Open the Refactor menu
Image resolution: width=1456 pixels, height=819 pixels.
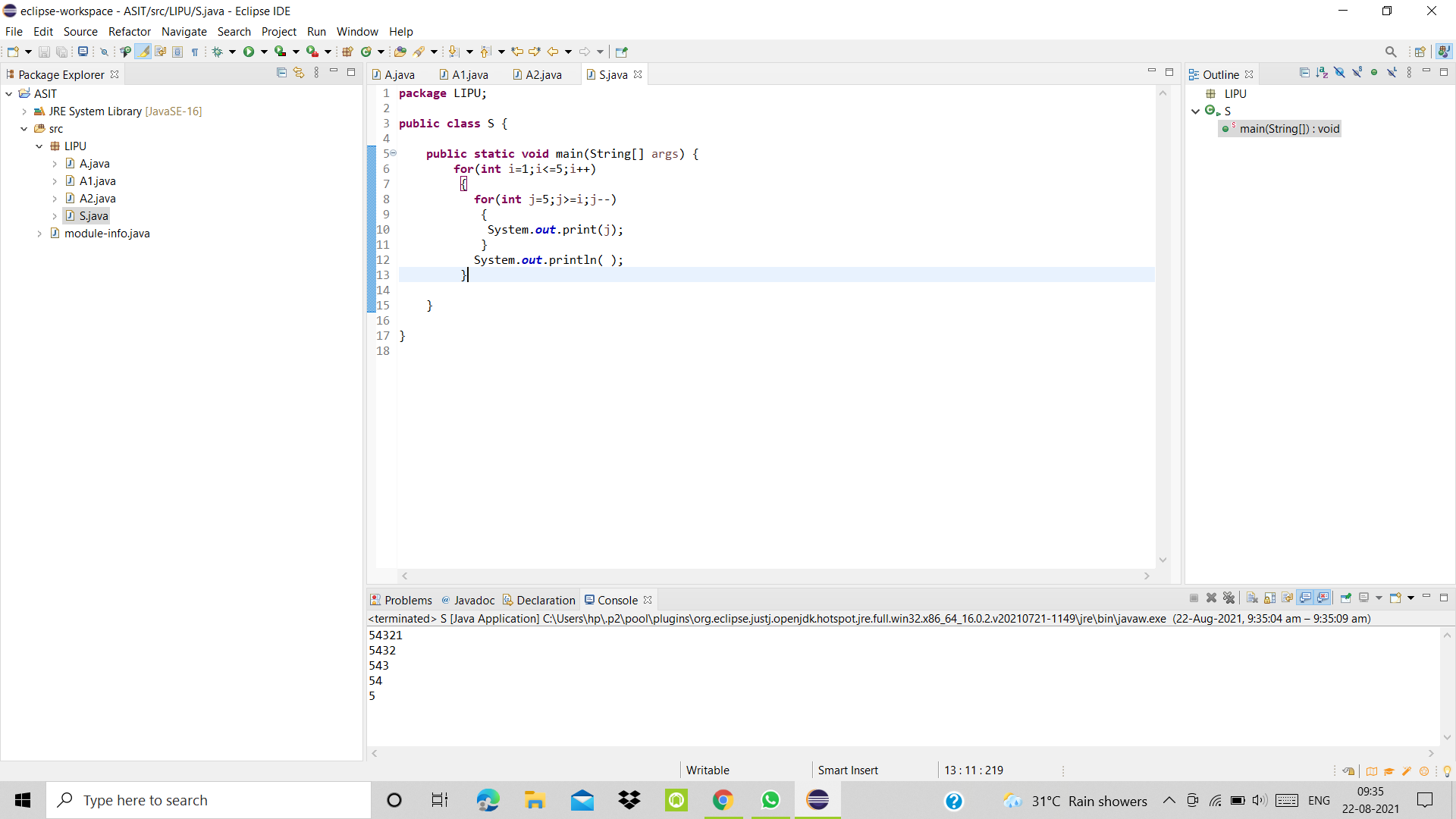point(129,31)
